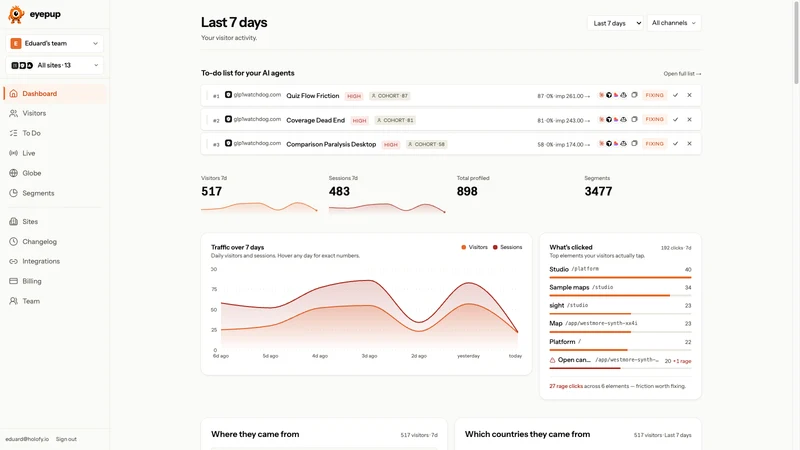Go to To Do in the sidebar

click(x=55, y=133)
